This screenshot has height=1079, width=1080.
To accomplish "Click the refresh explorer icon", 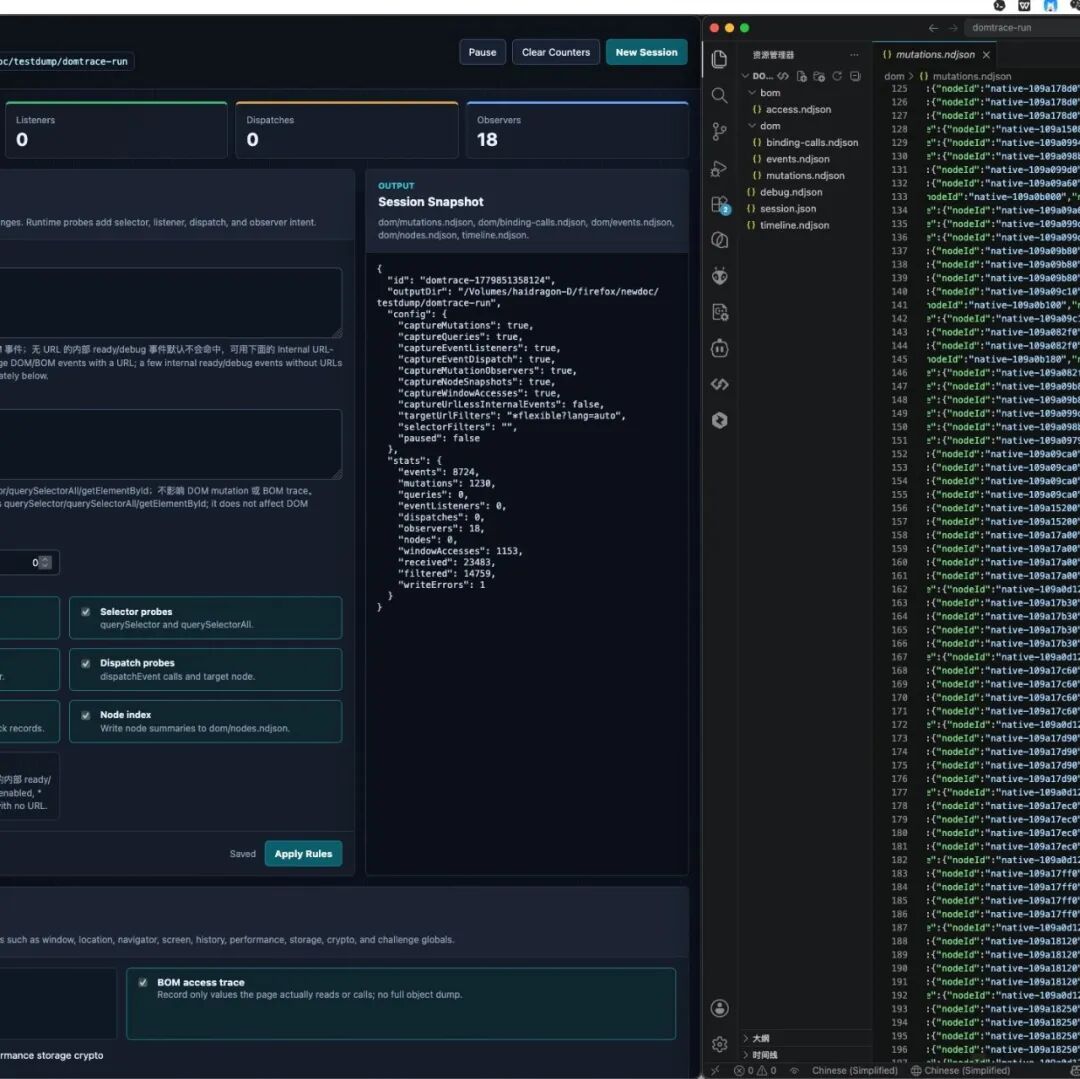I will click(x=837, y=76).
